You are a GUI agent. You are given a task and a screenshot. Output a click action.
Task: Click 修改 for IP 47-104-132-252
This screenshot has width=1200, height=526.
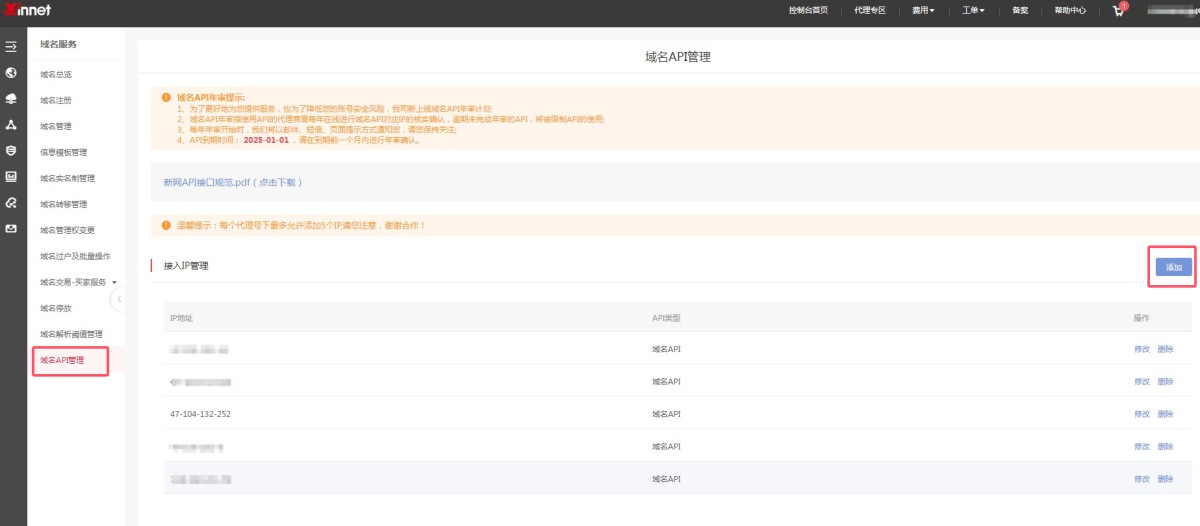pyautogui.click(x=1141, y=414)
